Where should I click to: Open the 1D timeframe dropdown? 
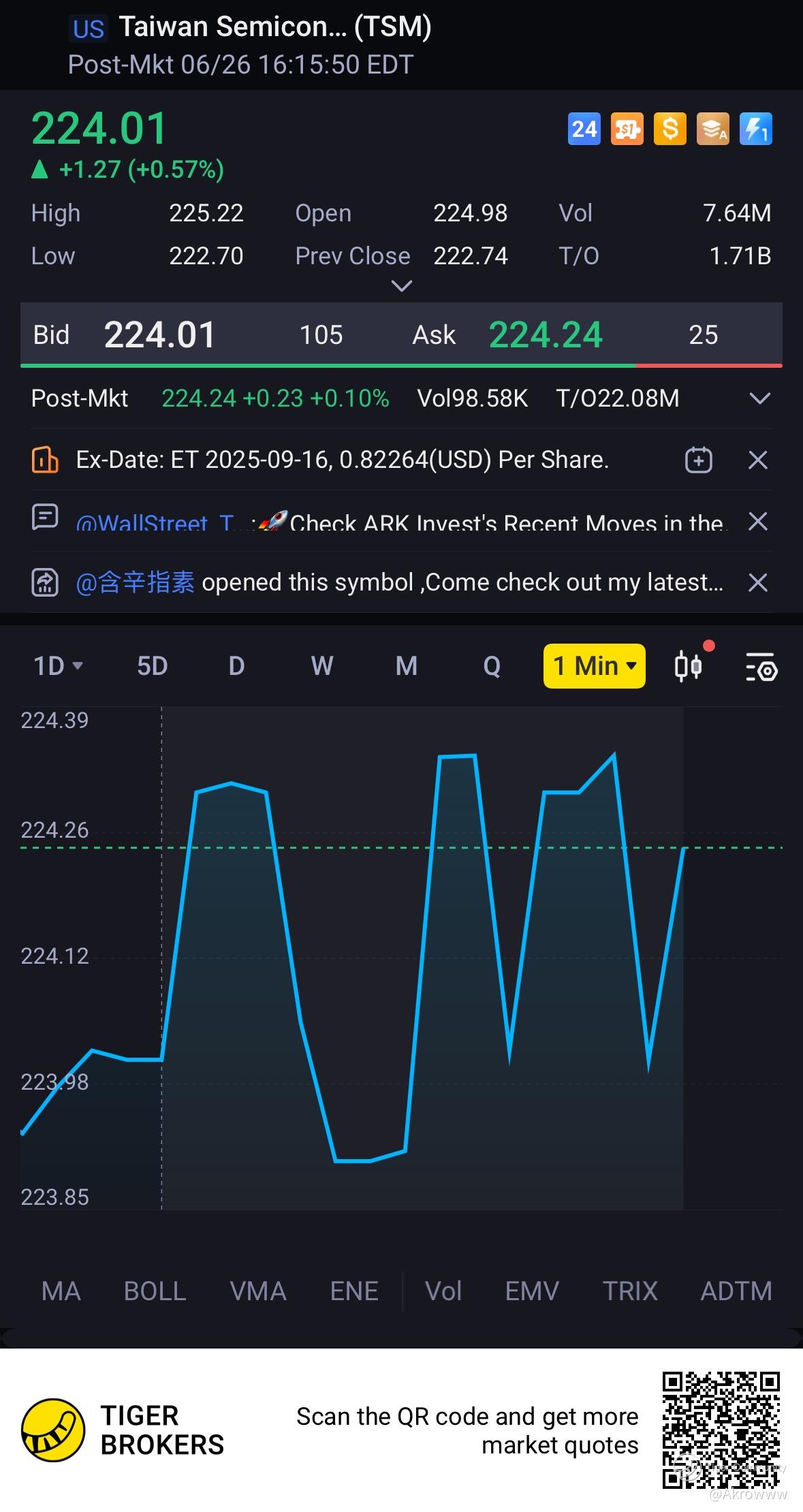pos(58,665)
